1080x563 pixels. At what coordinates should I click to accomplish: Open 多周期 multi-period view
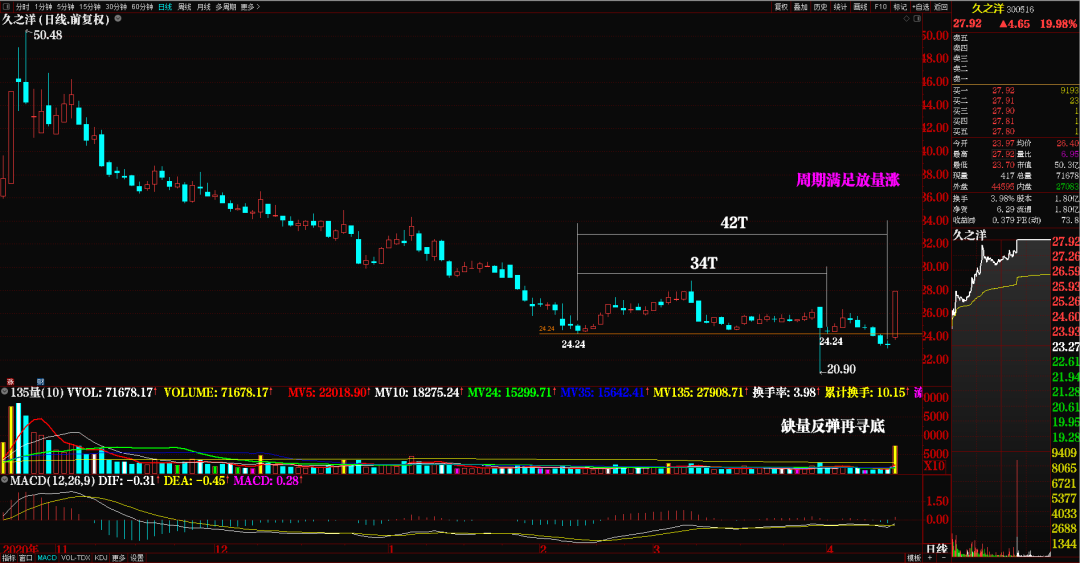[225, 7]
